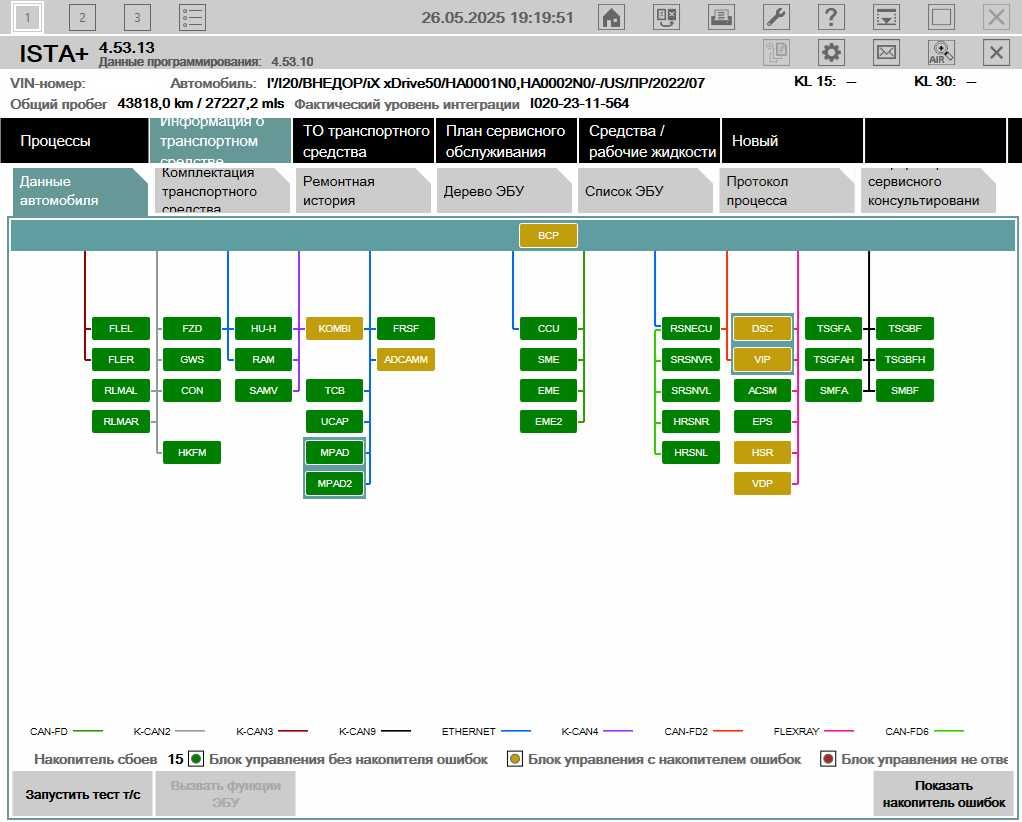
Task: Select the RLMAR control unit
Action: click(121, 421)
